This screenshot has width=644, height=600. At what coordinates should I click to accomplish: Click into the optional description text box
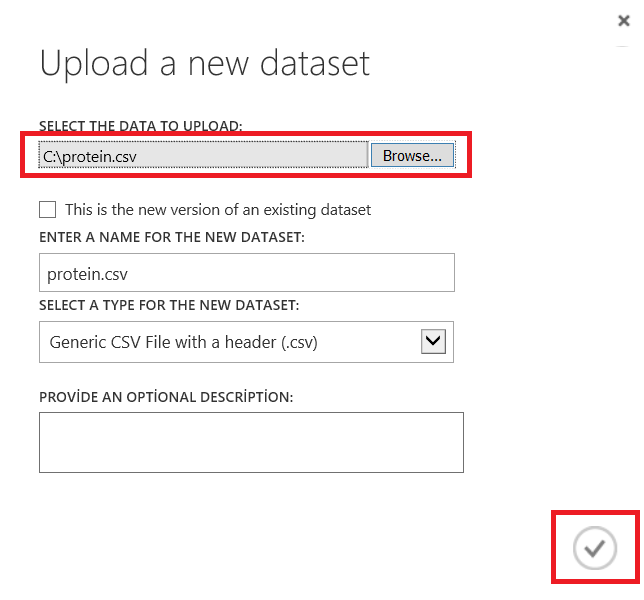point(251,442)
